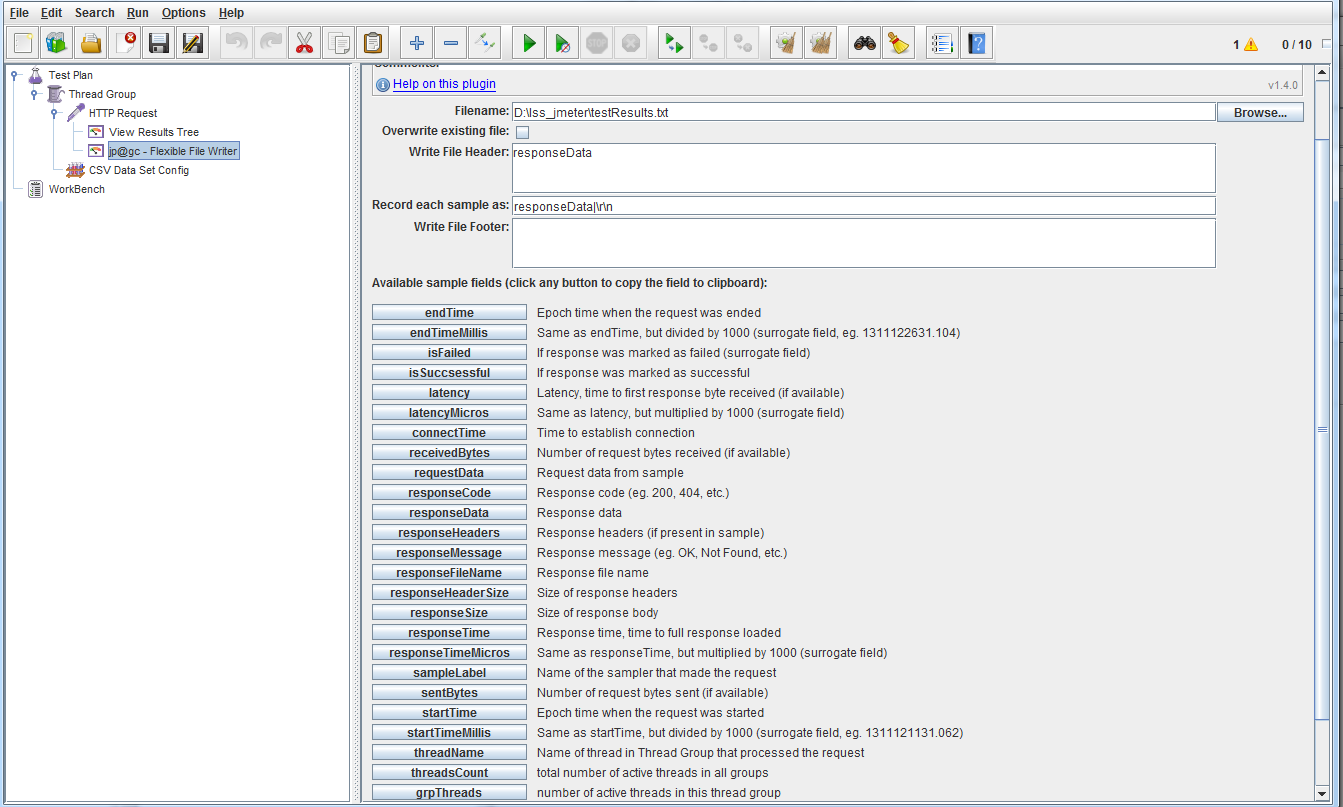Copy the responseData field button
Image resolution: width=1343 pixels, height=807 pixels.
point(449,513)
